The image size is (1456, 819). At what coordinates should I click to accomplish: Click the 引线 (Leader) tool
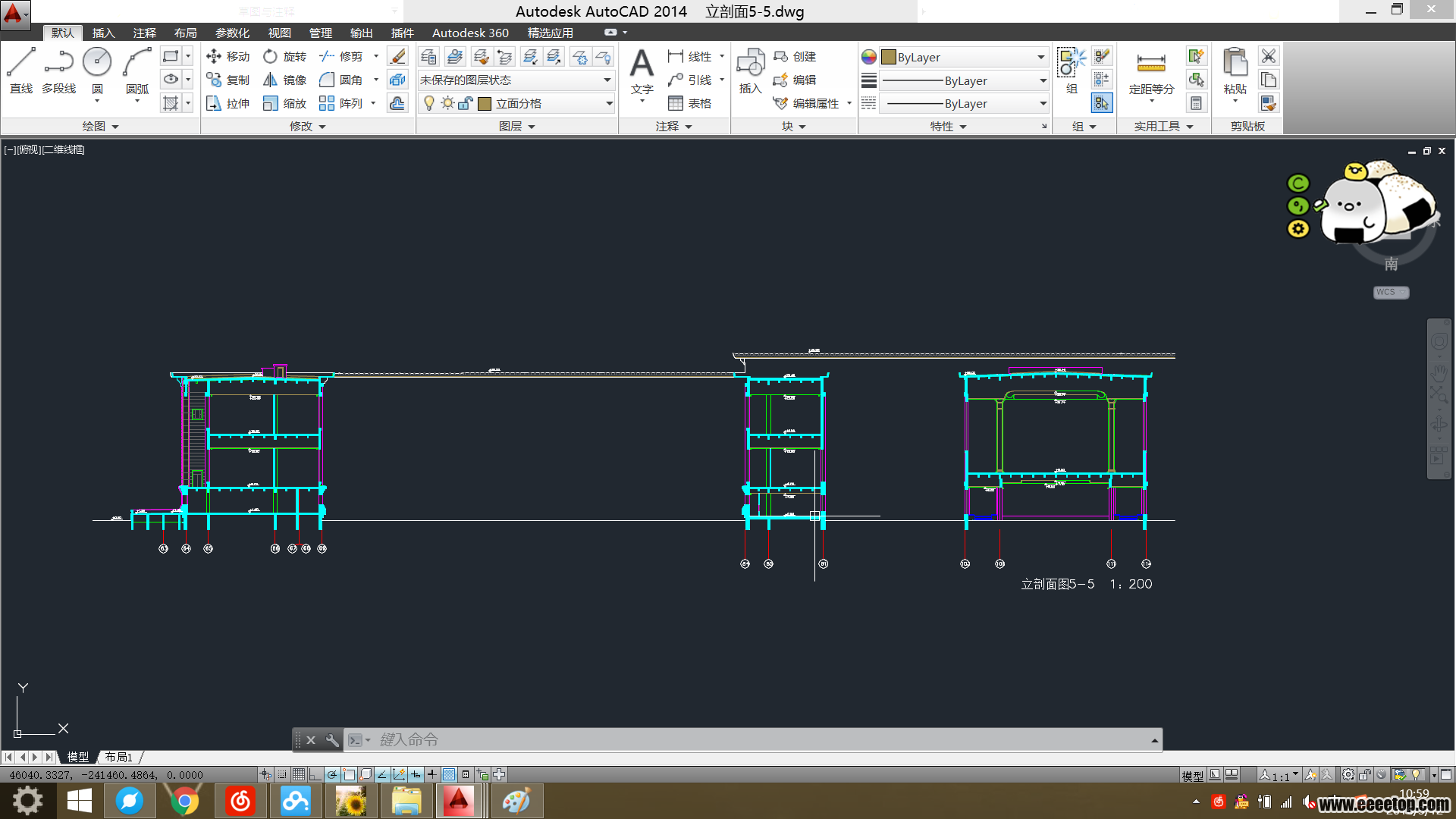click(689, 80)
